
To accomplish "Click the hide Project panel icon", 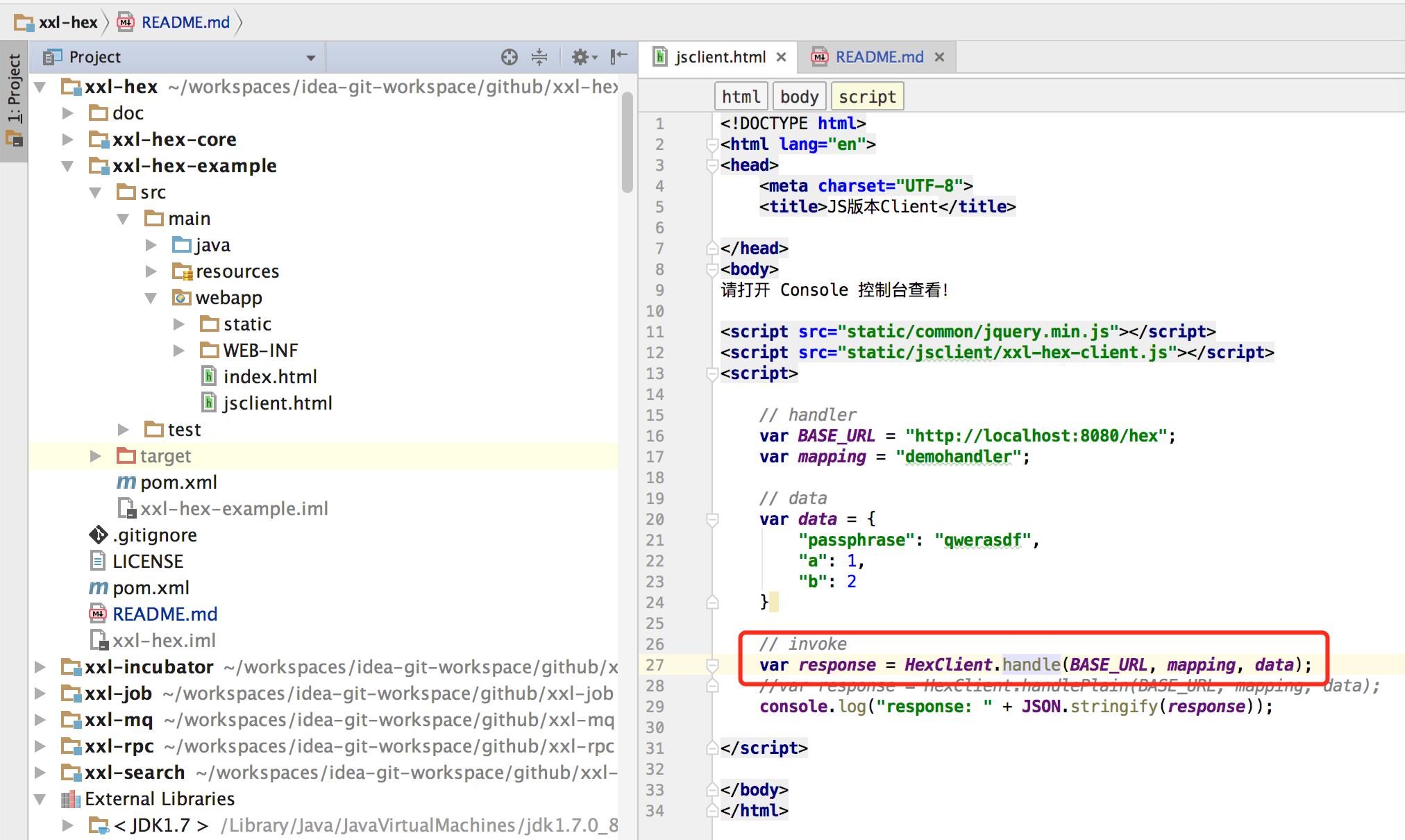I will pos(619,57).
